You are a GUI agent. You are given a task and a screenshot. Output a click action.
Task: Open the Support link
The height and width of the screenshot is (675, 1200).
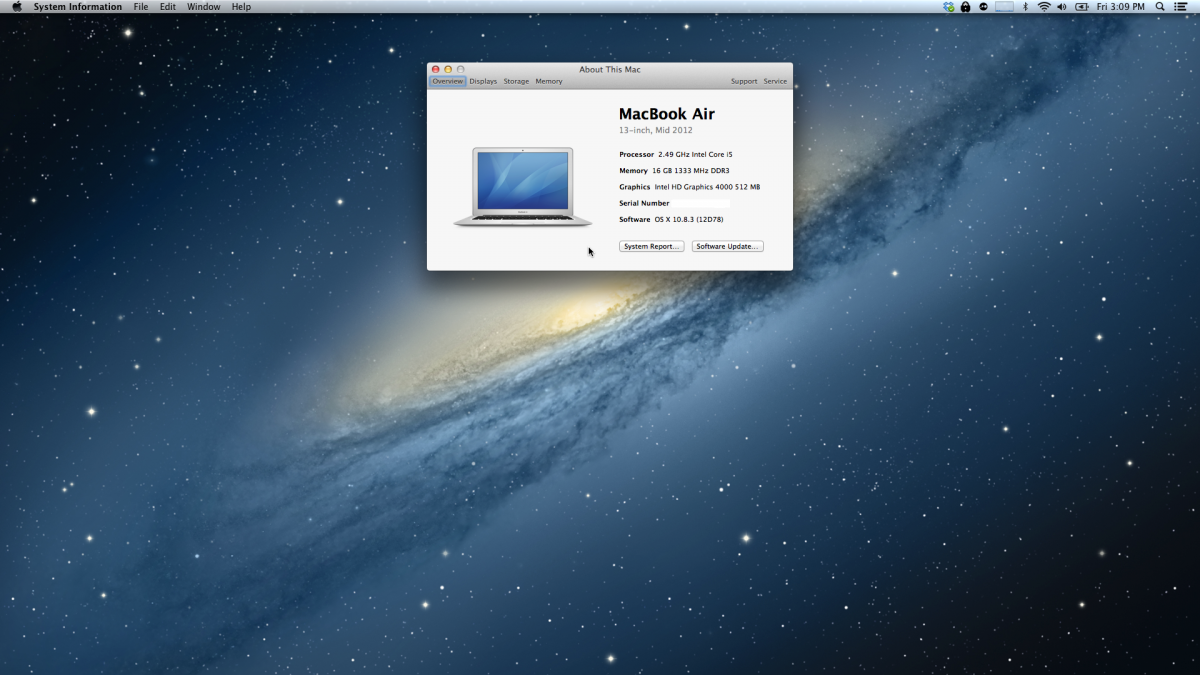744,81
